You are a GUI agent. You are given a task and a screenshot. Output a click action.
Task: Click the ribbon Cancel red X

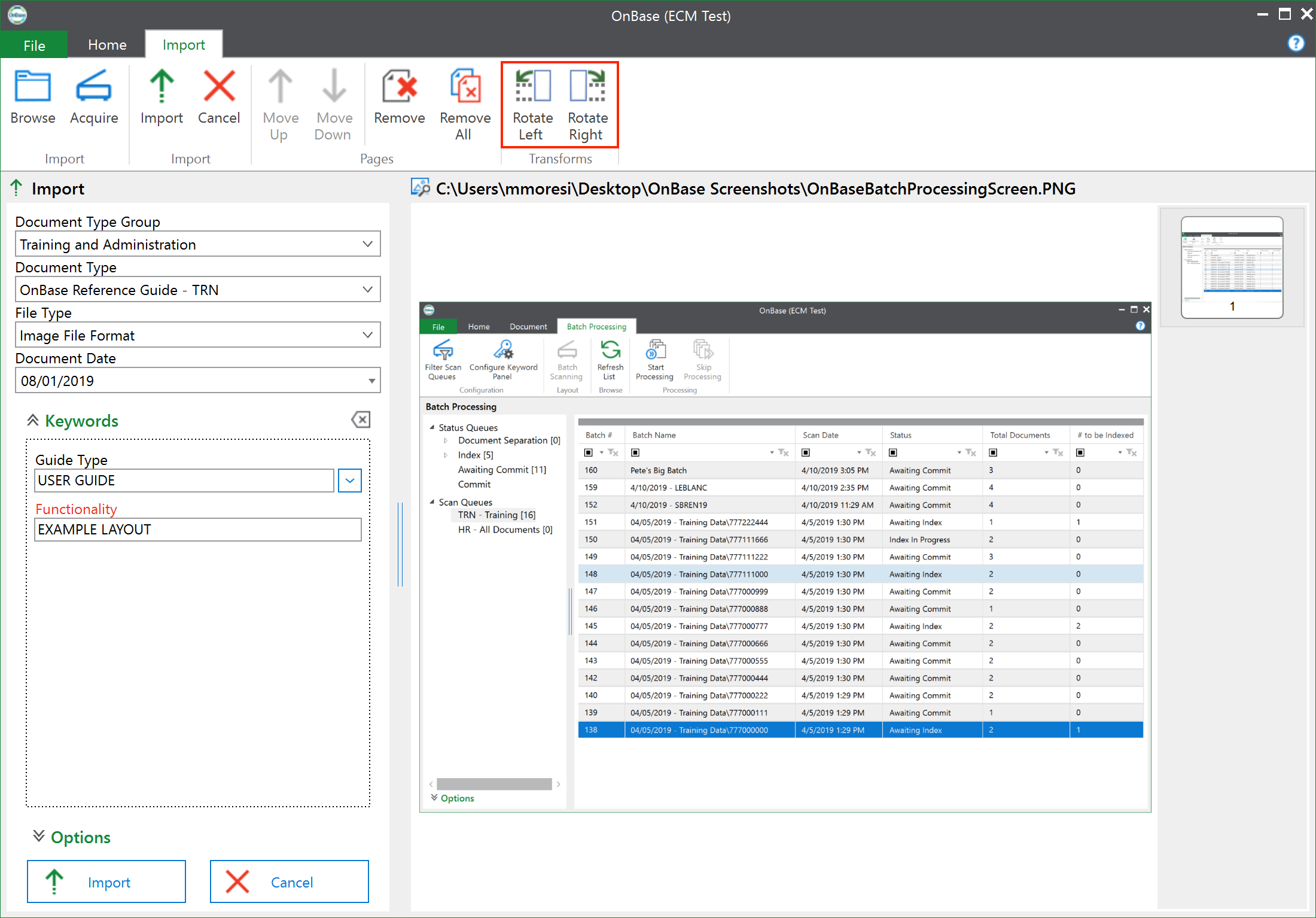219,86
